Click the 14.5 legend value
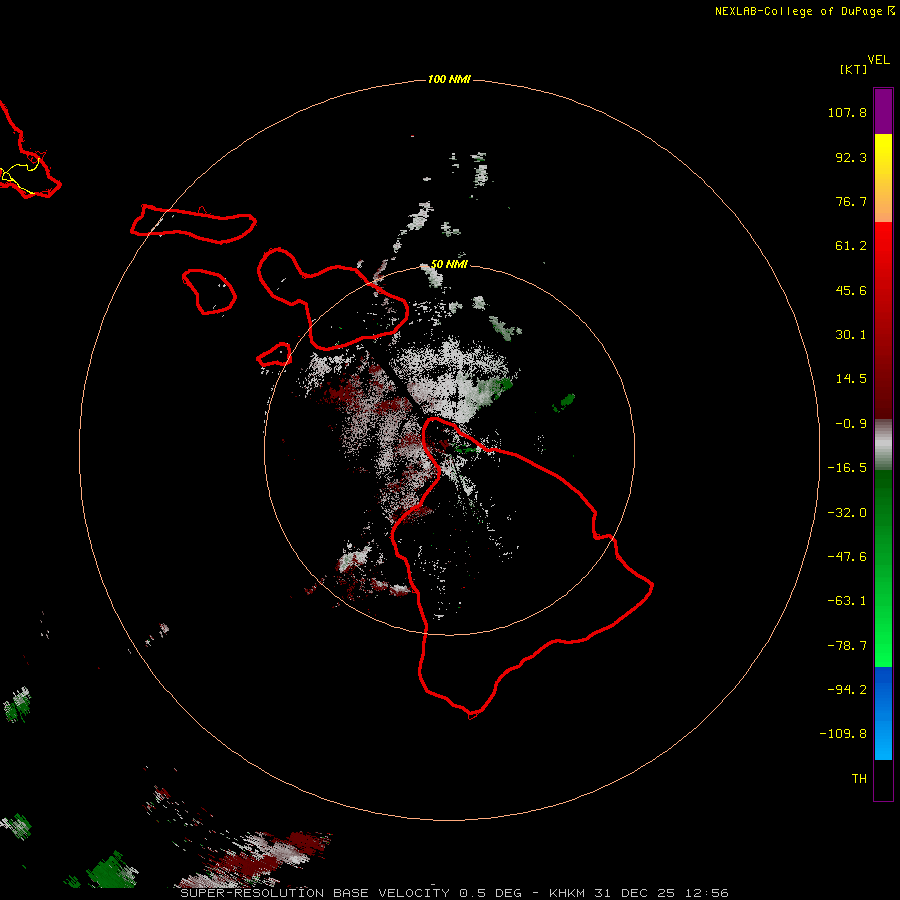Screen dimensions: 900x900 pyautogui.click(x=851, y=379)
